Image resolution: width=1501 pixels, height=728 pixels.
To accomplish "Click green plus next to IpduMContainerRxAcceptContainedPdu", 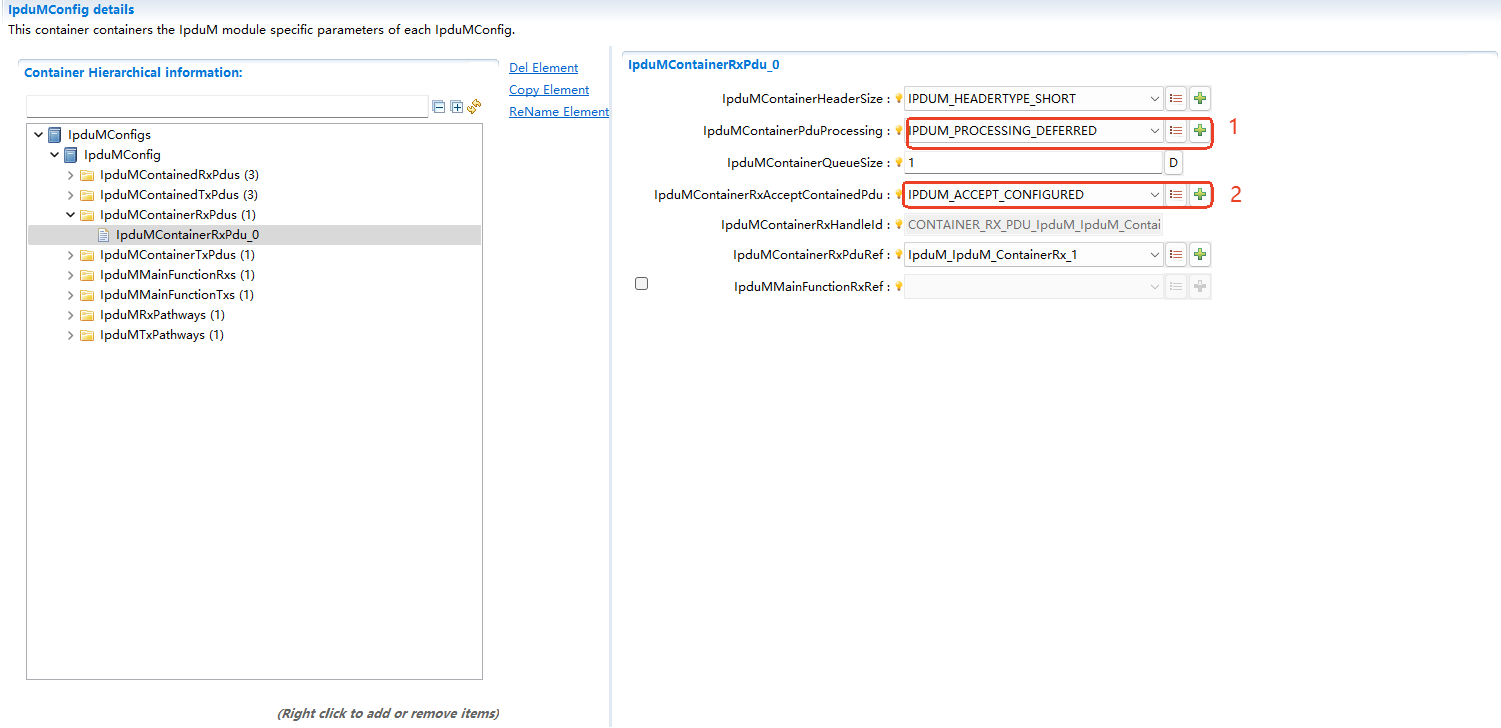I will [1200, 195].
